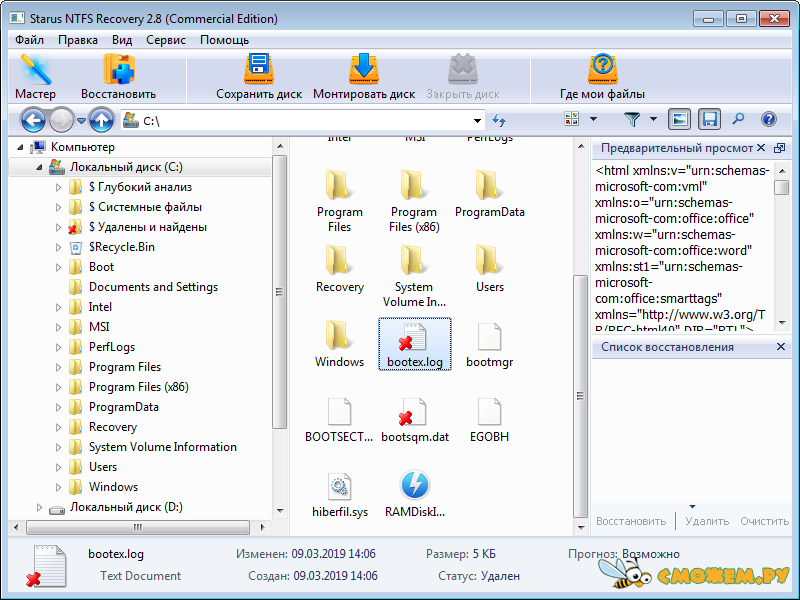This screenshot has width=800, height=600.
Task: Open help via question mark icon
Action: 768,120
